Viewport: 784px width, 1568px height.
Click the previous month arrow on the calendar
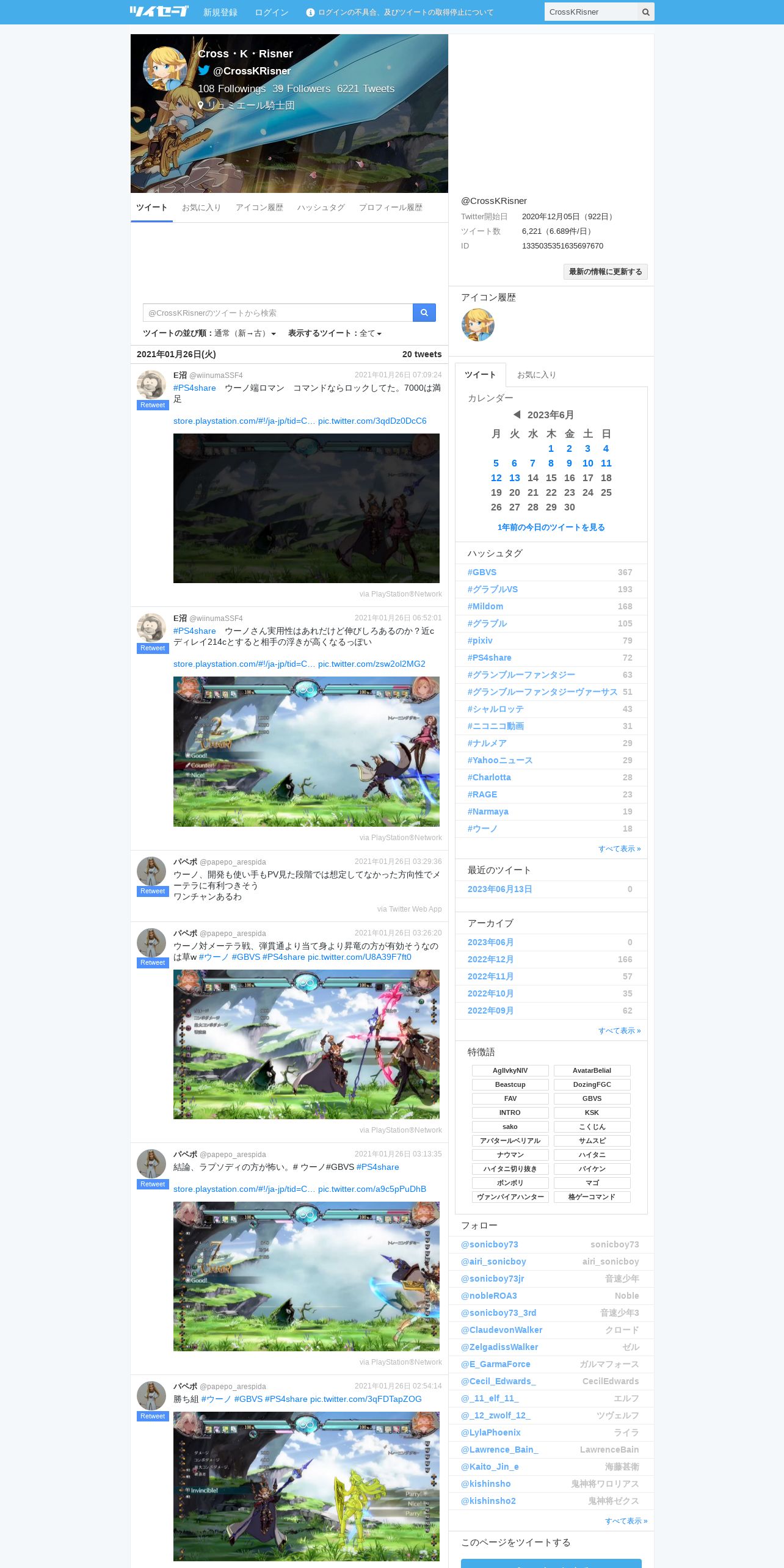517,415
